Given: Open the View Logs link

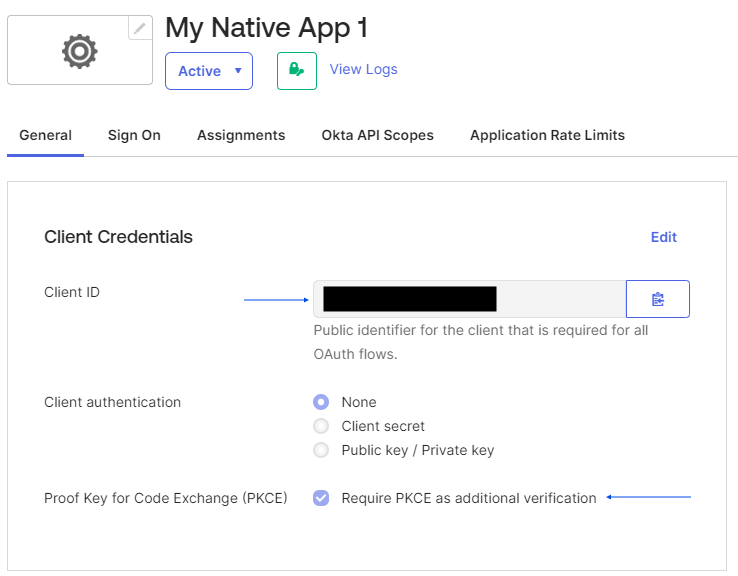Looking at the screenshot, I should 363,69.
